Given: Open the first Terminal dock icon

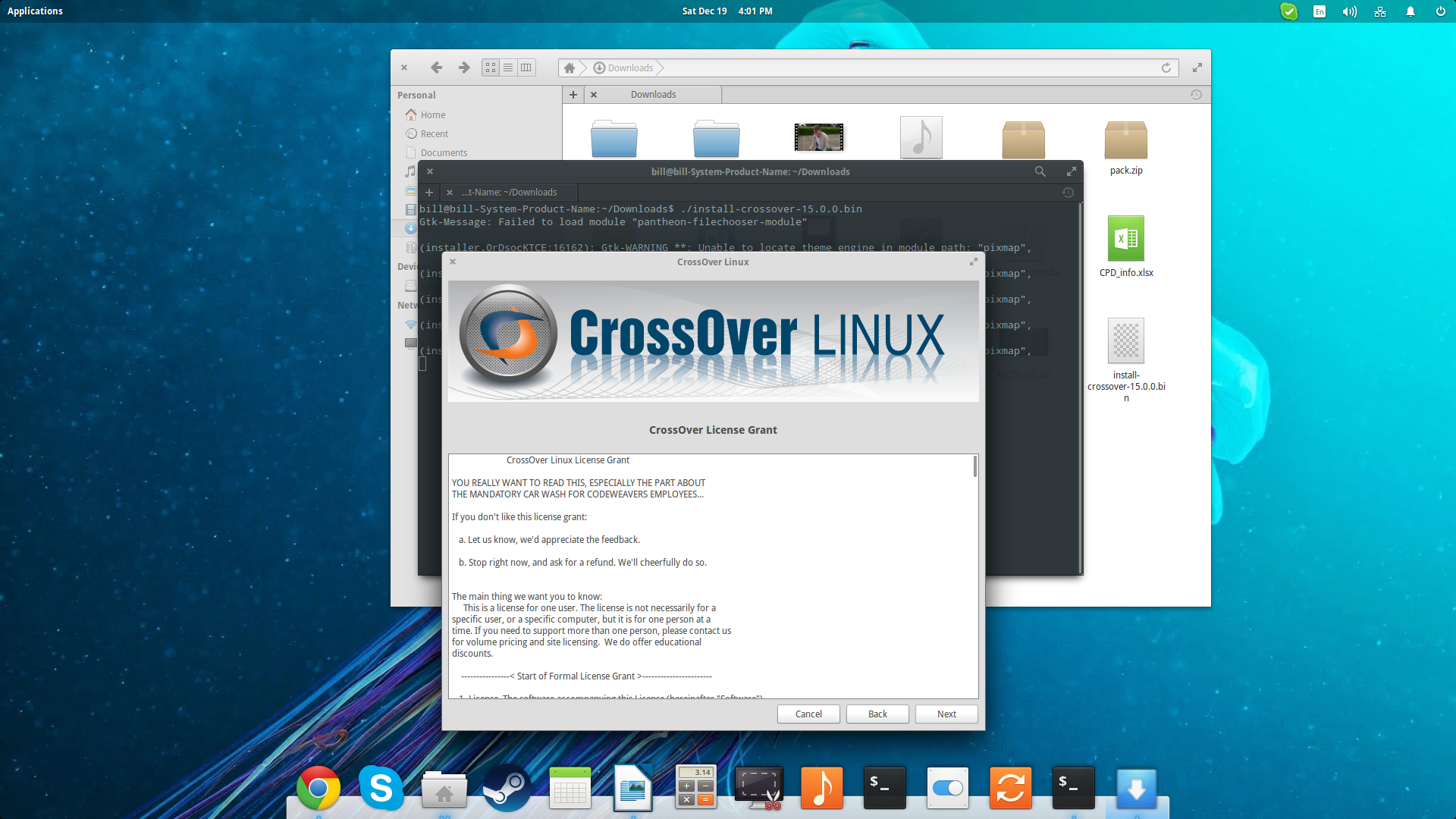Looking at the screenshot, I should (x=884, y=789).
